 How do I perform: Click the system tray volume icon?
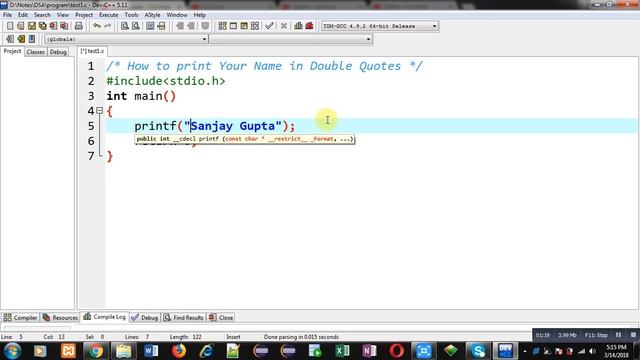click(x=592, y=351)
